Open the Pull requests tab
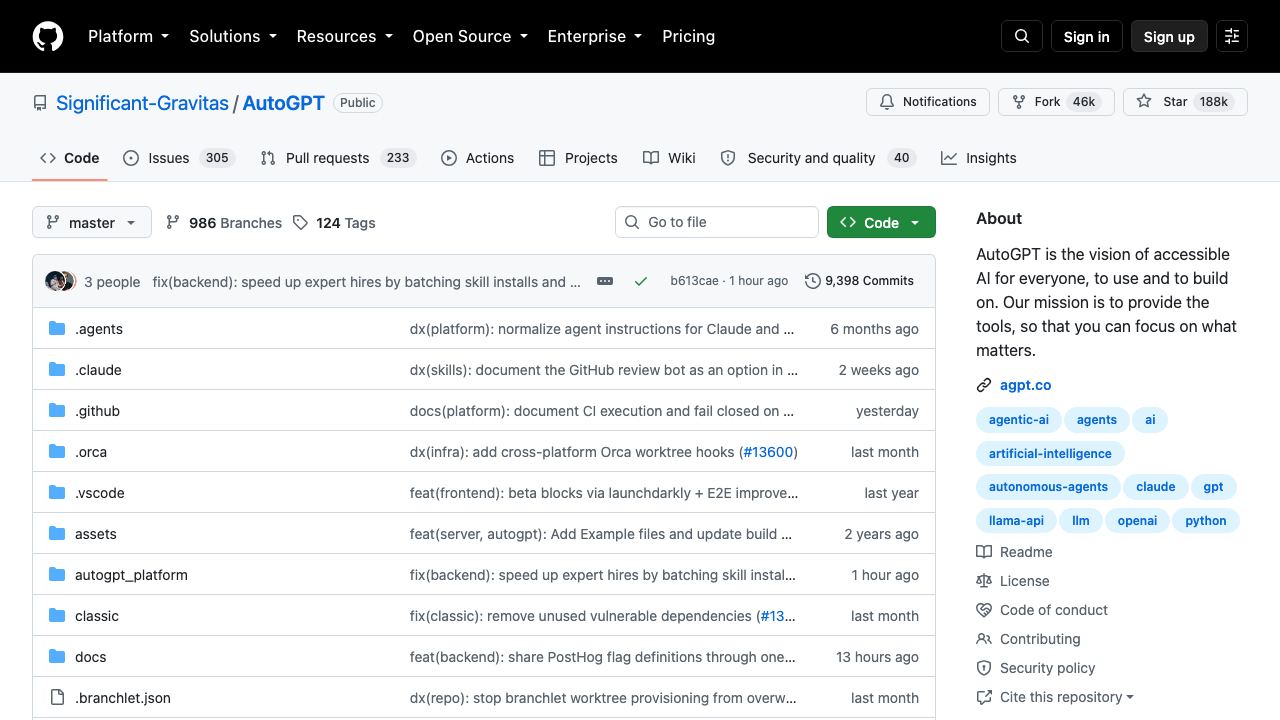1280x720 pixels. pyautogui.click(x=338, y=158)
